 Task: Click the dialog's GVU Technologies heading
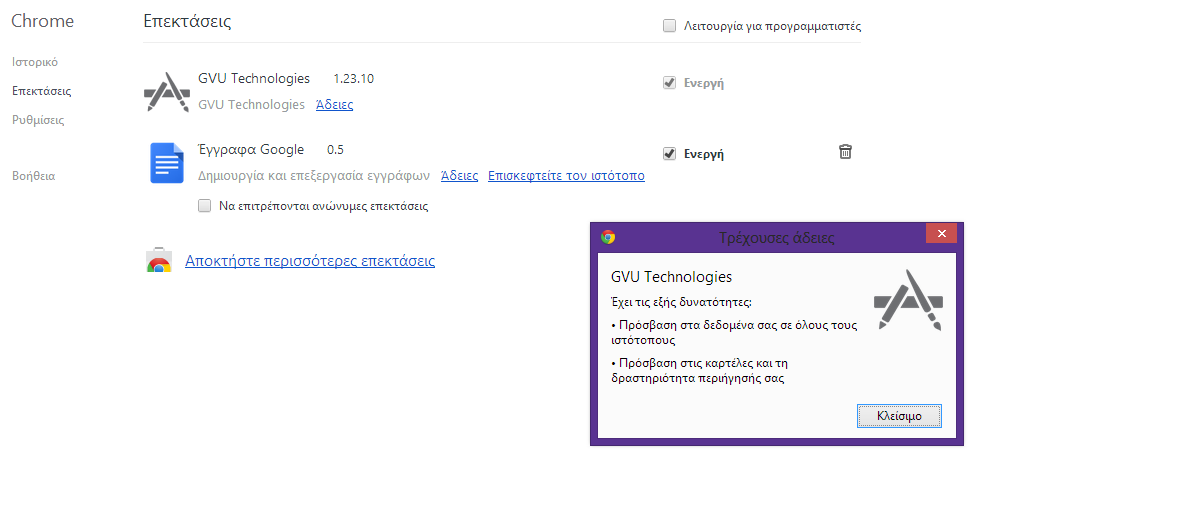[671, 277]
